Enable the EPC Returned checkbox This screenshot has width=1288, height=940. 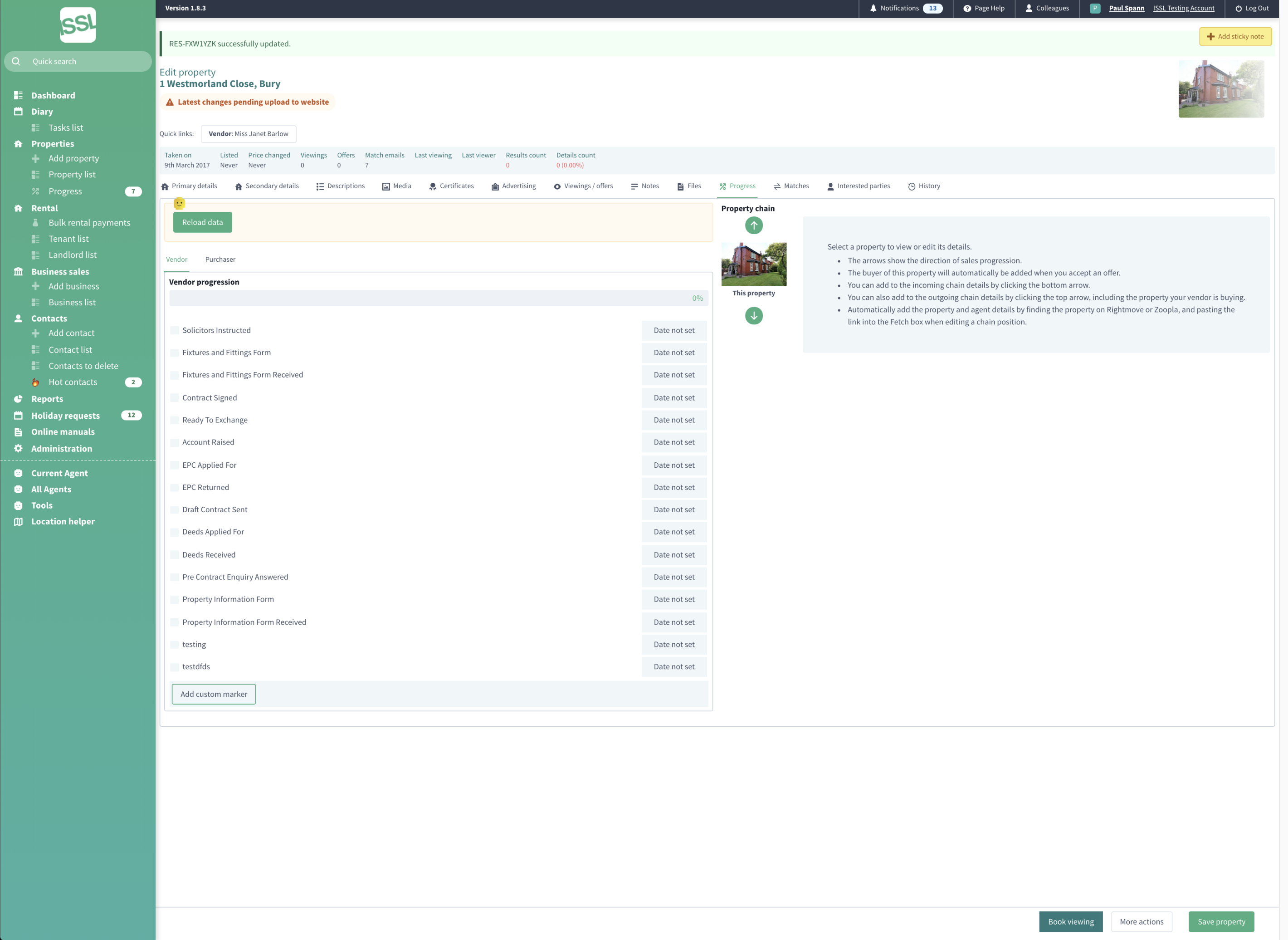[175, 487]
